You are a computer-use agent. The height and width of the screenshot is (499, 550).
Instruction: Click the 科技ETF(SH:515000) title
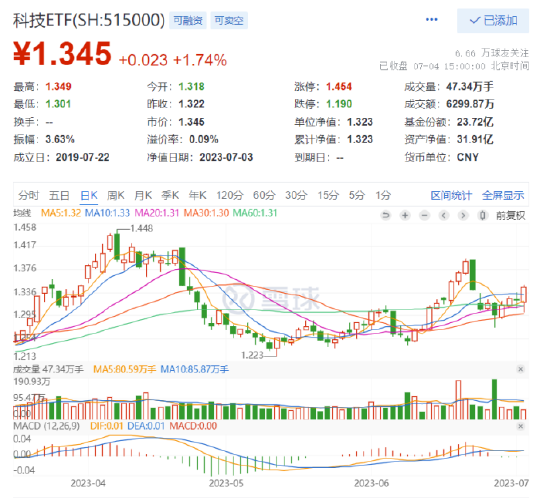point(89,20)
